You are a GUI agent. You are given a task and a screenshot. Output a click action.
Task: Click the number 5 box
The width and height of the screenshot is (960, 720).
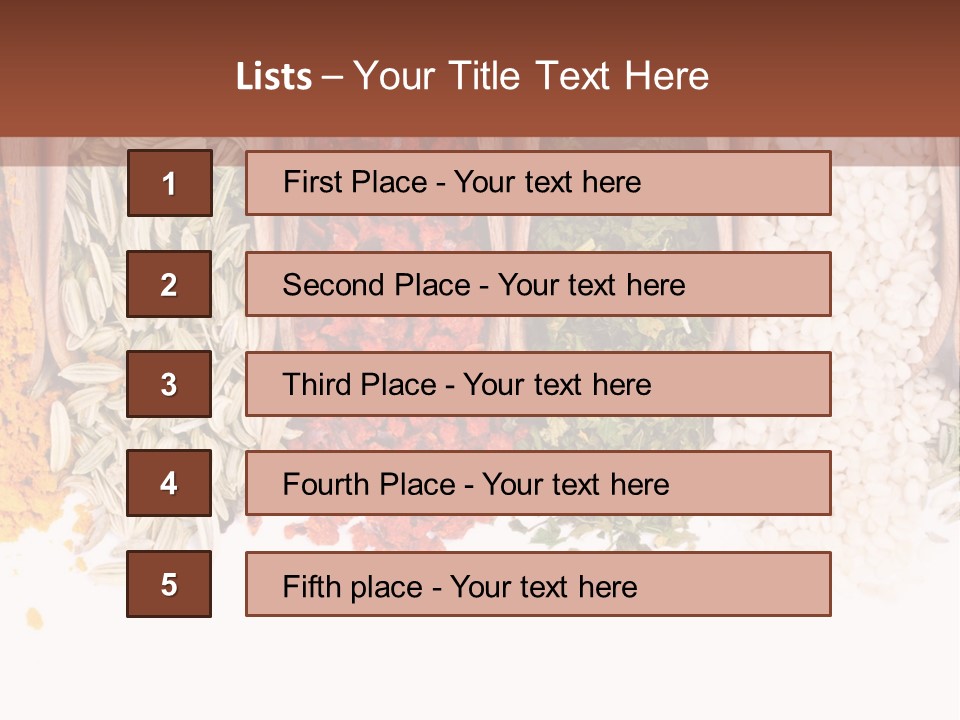[169, 584]
